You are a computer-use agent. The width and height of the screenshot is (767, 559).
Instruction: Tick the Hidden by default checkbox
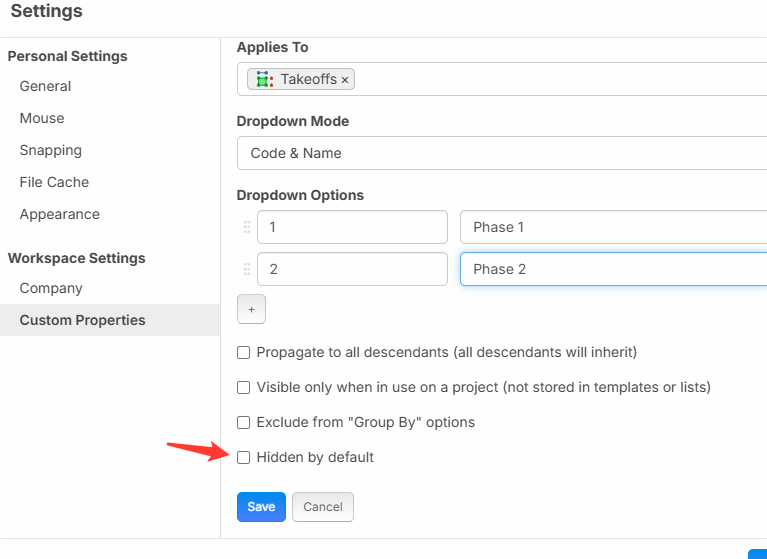point(243,457)
